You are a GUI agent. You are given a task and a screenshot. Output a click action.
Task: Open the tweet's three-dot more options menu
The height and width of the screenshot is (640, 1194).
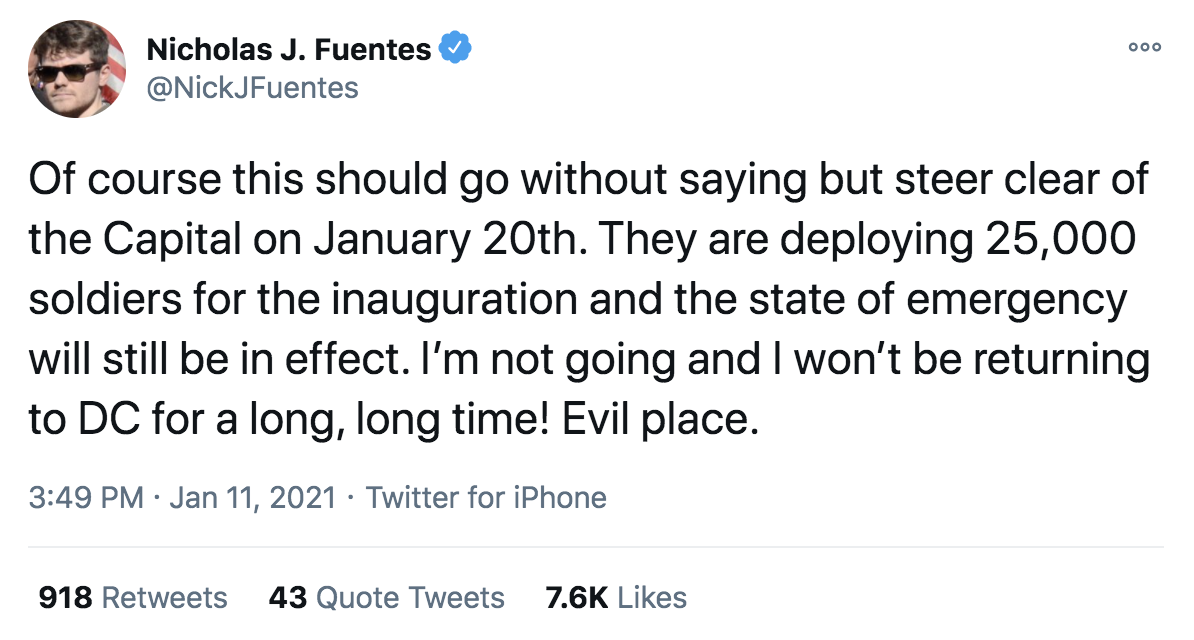1143,48
